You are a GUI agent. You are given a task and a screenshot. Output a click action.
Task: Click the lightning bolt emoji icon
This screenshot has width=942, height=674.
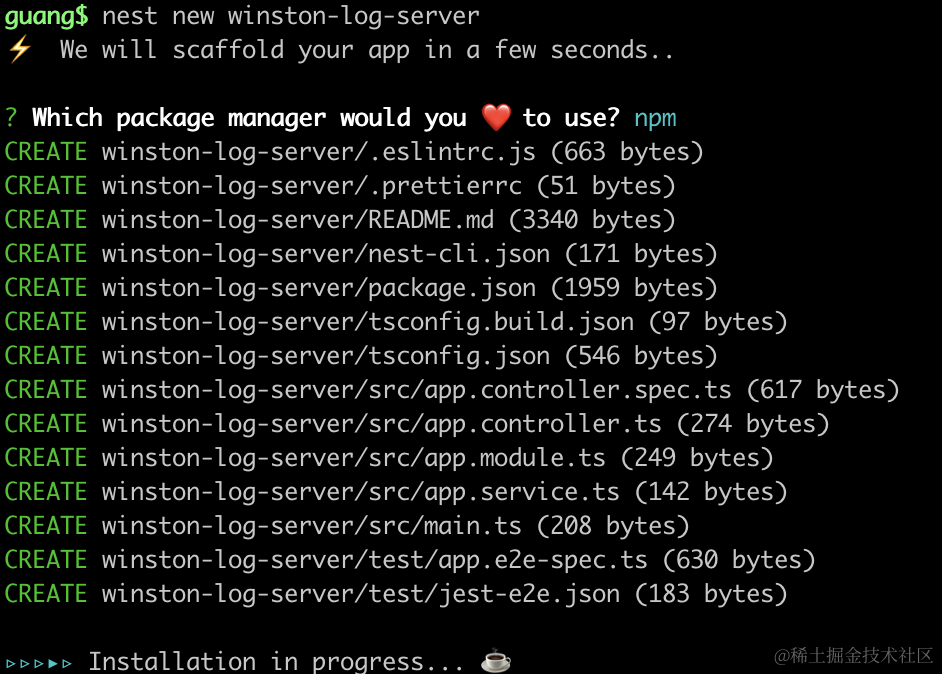pyautogui.click(x=20, y=49)
